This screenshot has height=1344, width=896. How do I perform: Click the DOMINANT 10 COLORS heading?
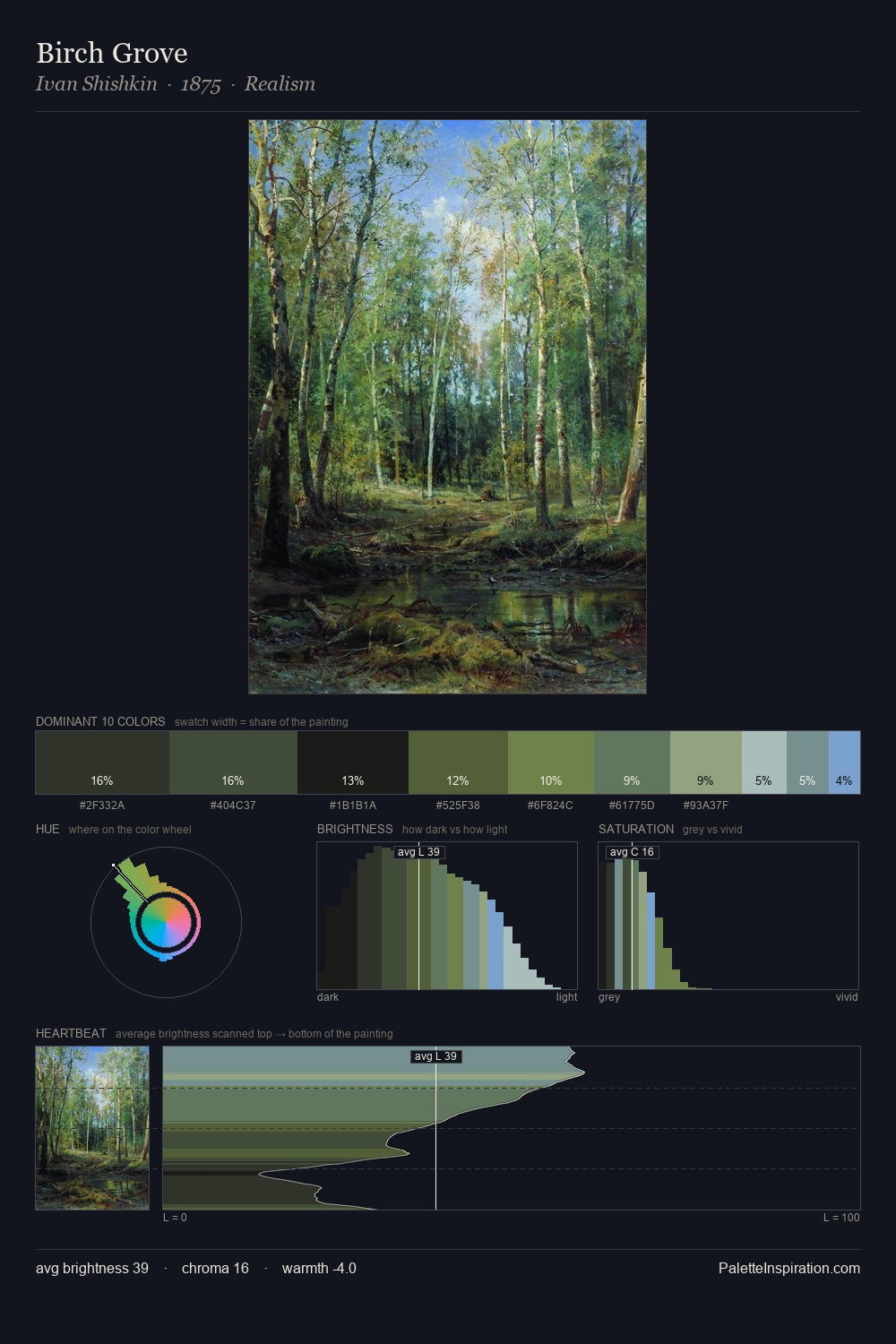click(x=100, y=721)
